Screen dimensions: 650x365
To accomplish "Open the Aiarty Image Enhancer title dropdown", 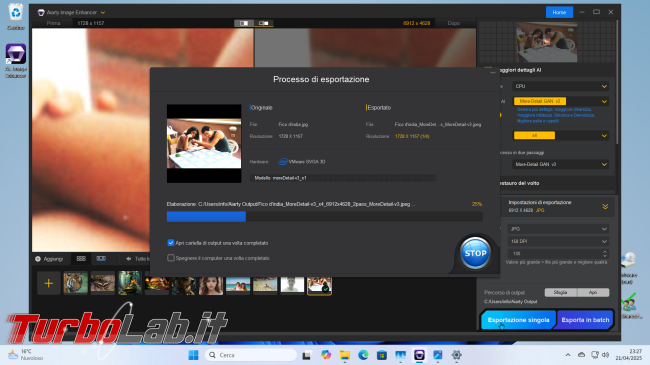I will (103, 12).
